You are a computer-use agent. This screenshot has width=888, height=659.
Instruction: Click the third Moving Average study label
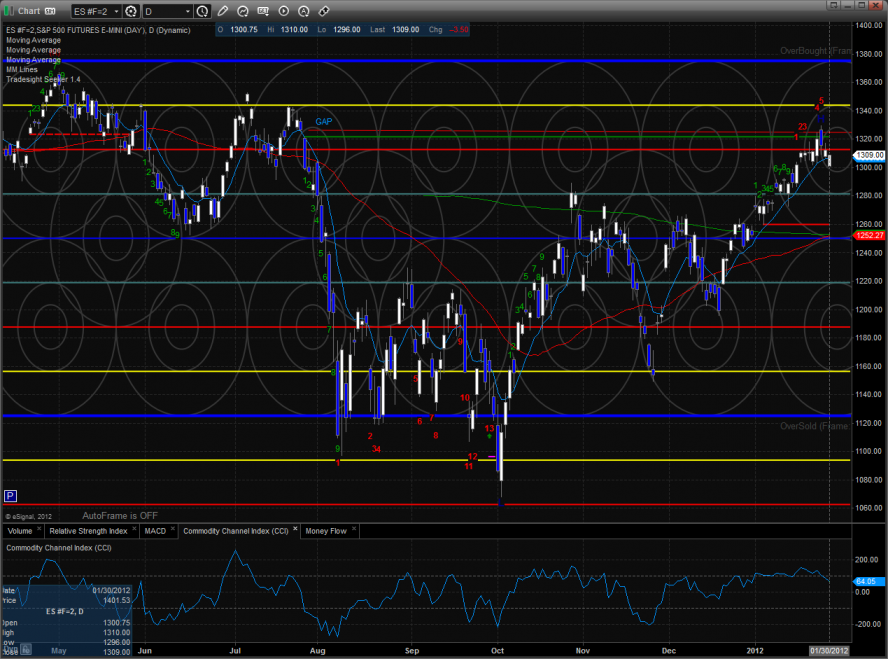pos(33,59)
